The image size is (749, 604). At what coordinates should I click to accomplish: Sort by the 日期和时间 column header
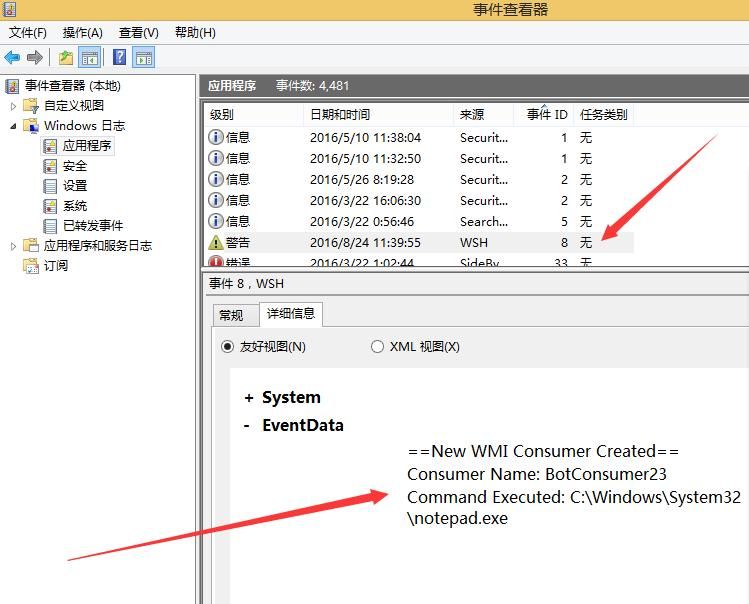coord(340,115)
